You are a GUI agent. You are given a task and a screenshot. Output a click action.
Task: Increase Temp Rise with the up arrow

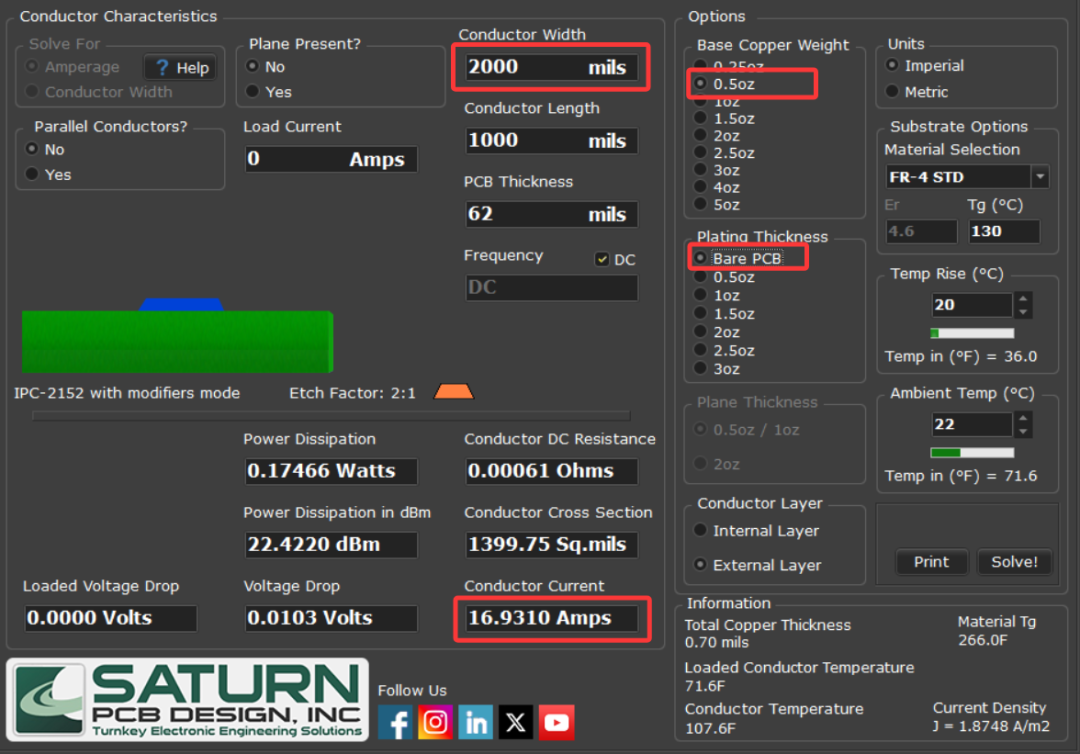[x=1023, y=299]
